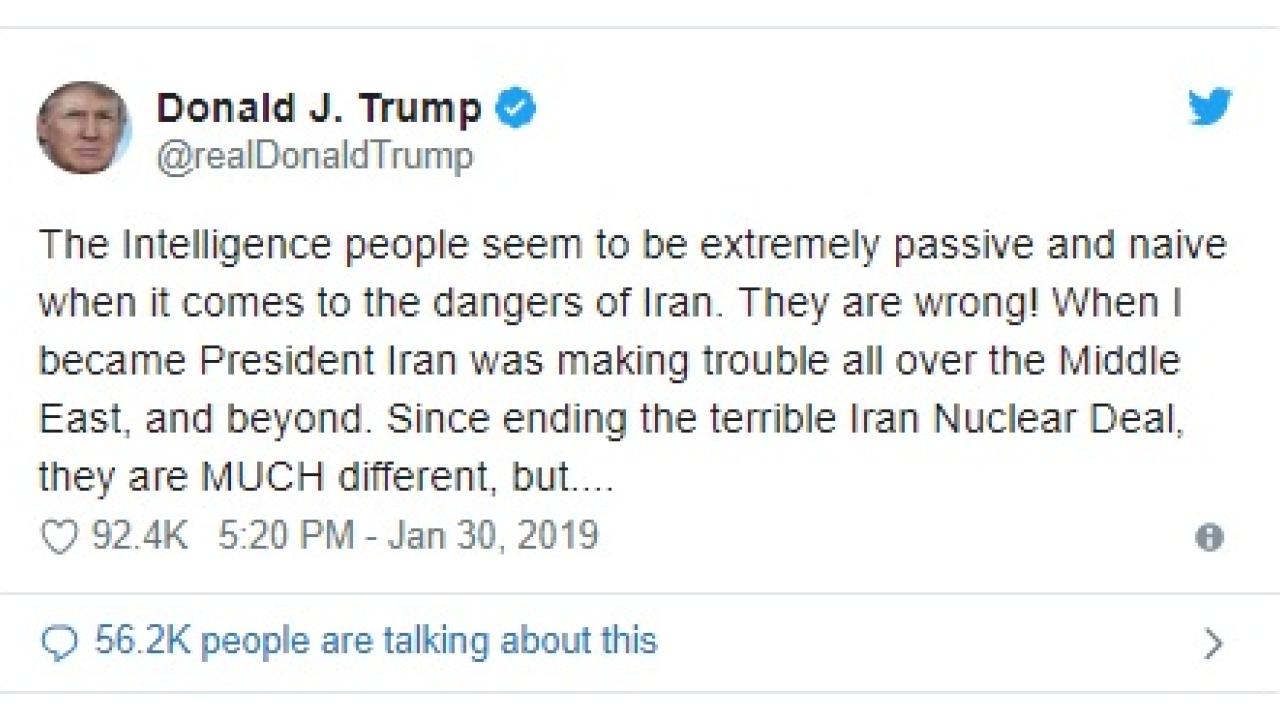Click the reply speech bubble icon

pyautogui.click(x=59, y=642)
